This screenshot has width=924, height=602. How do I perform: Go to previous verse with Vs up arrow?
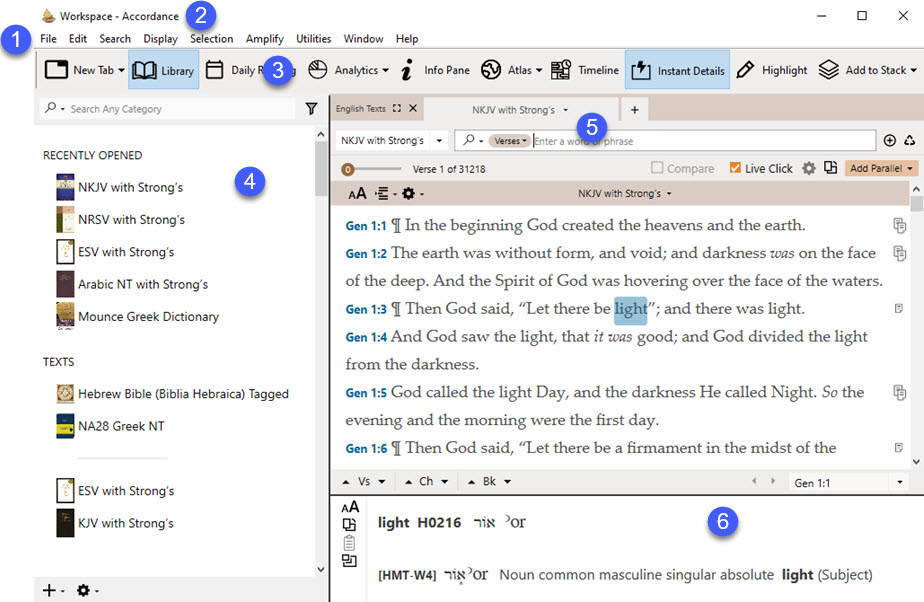346,482
